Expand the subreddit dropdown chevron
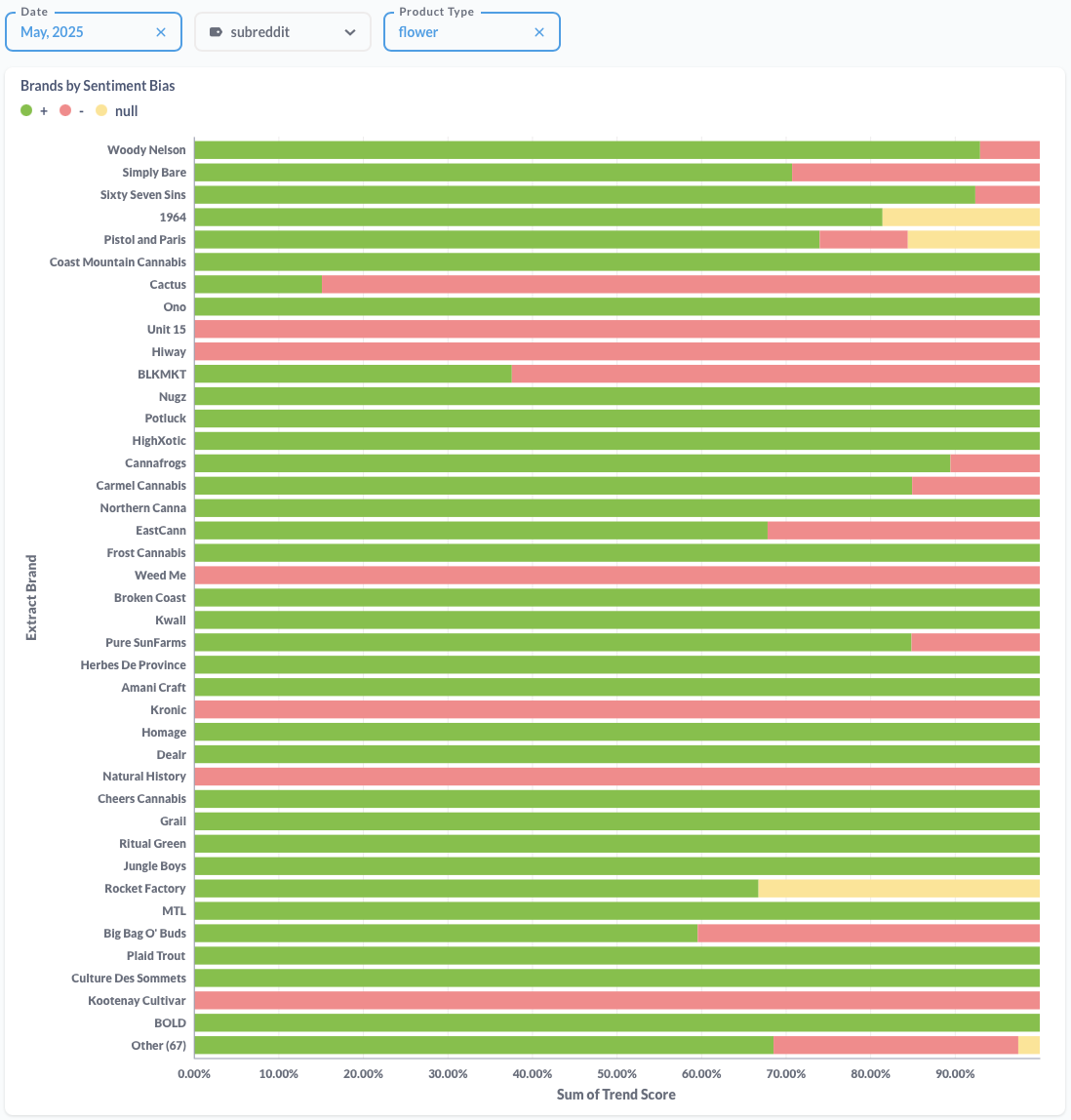Screen dimensions: 1071x1120 350,32
